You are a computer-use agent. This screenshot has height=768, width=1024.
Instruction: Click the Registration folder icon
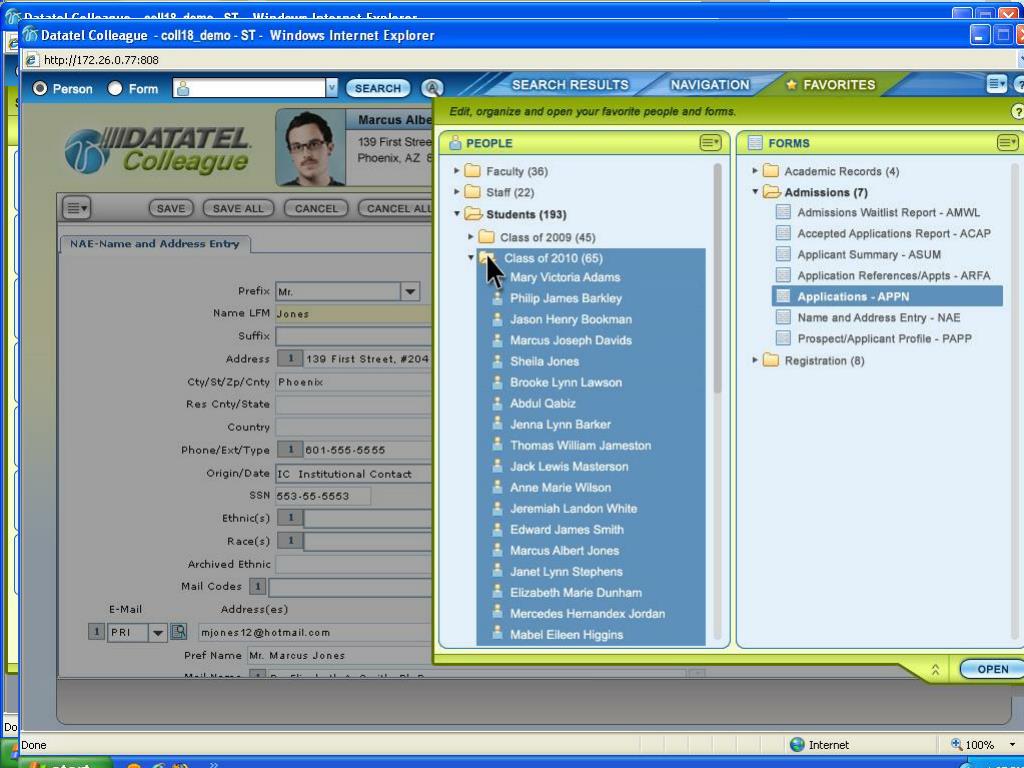[x=771, y=360]
